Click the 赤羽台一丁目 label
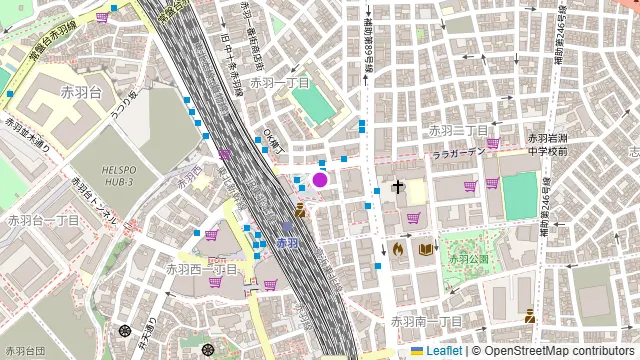The image size is (640, 360). (44, 221)
